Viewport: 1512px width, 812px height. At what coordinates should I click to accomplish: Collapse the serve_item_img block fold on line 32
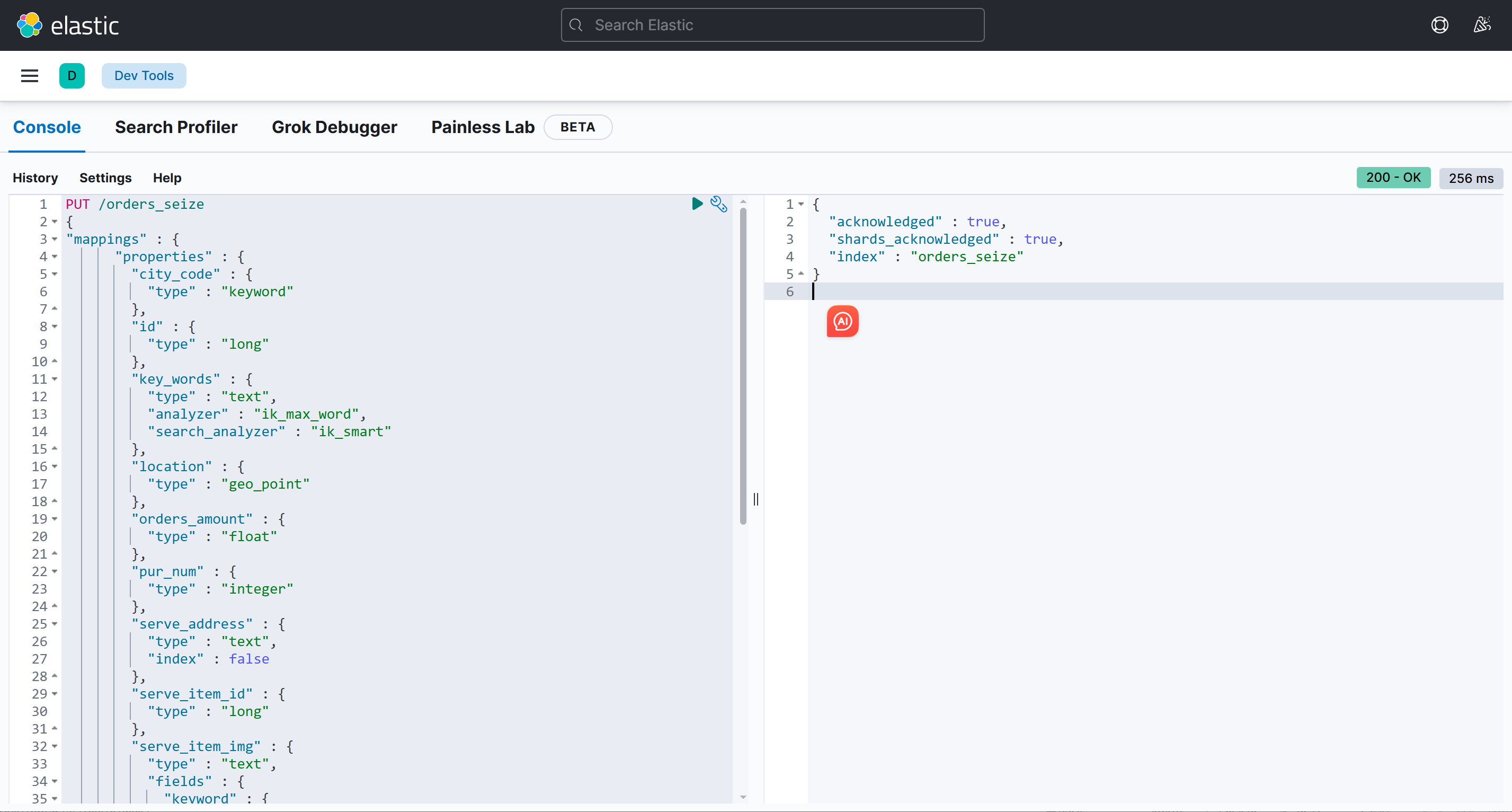(55, 747)
